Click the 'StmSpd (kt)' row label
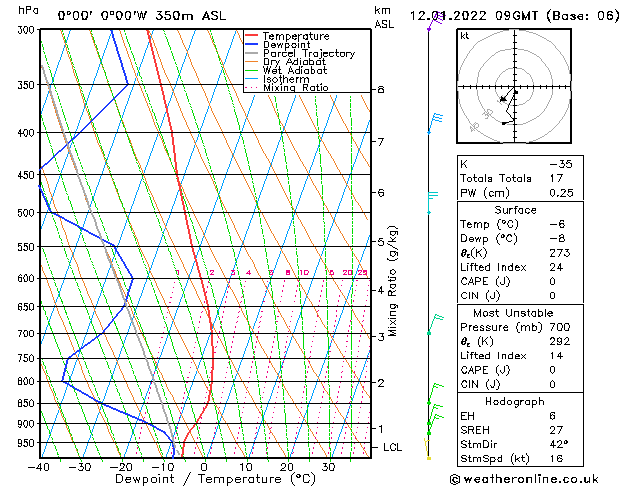Viewport: 629px width, 486px height. 495,459
